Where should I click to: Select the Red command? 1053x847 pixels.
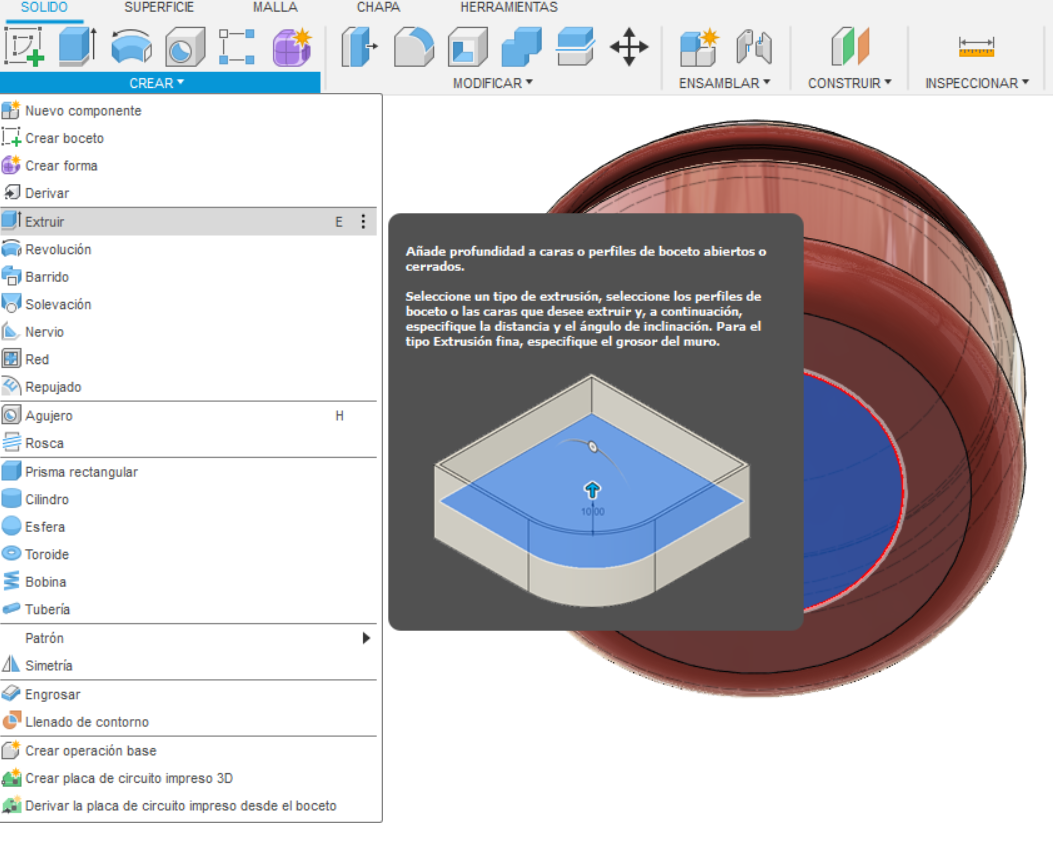pos(189,360)
